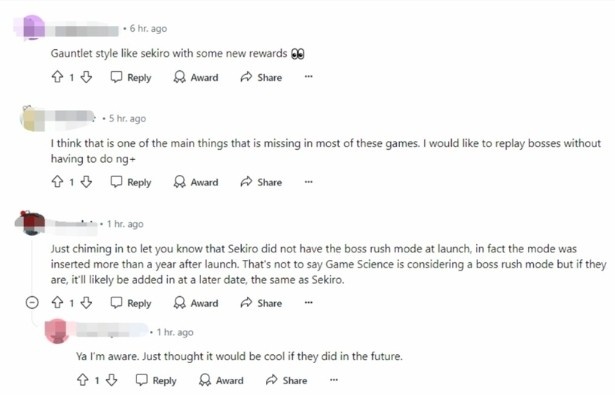Open more options on "Ya I'm aware" reply
This screenshot has height=395, width=615.
(334, 380)
